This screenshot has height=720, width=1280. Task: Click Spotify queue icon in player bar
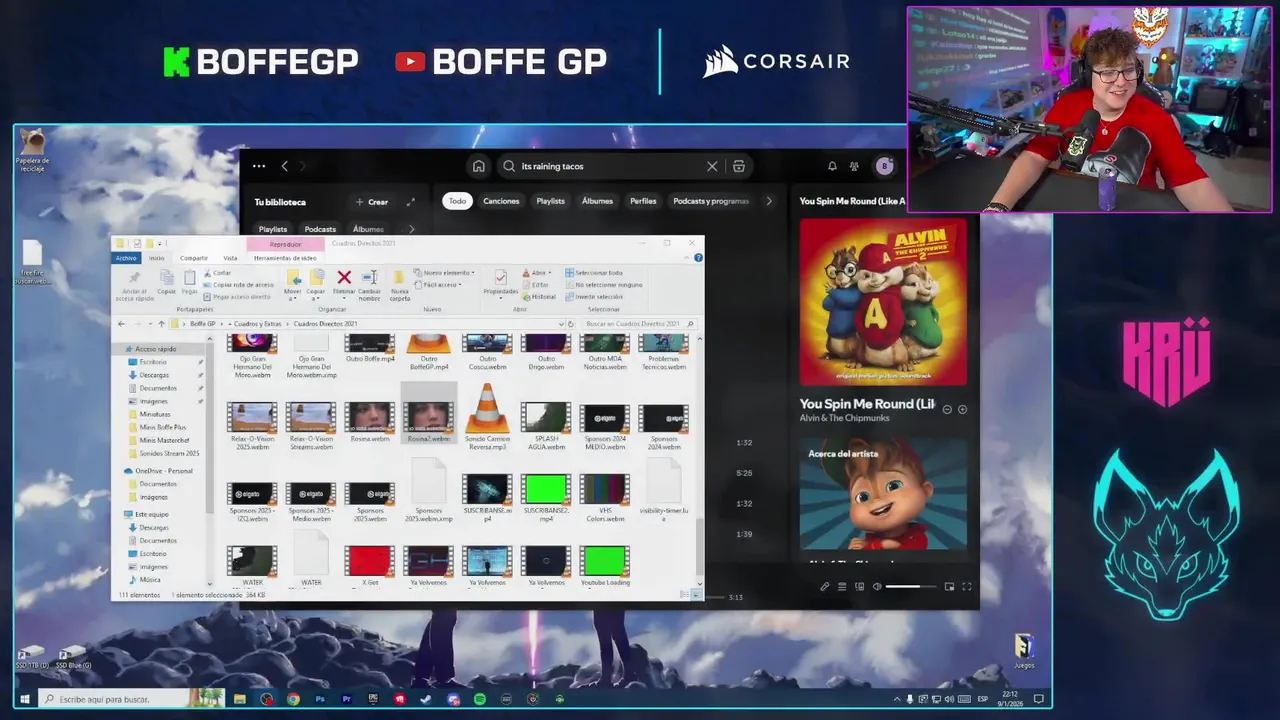coord(842,587)
